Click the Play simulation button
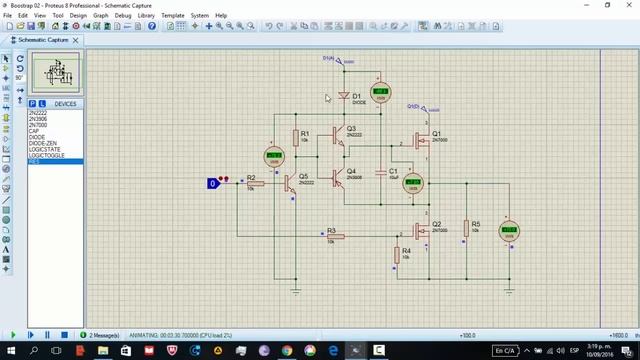The width and height of the screenshot is (640, 360). (13, 335)
